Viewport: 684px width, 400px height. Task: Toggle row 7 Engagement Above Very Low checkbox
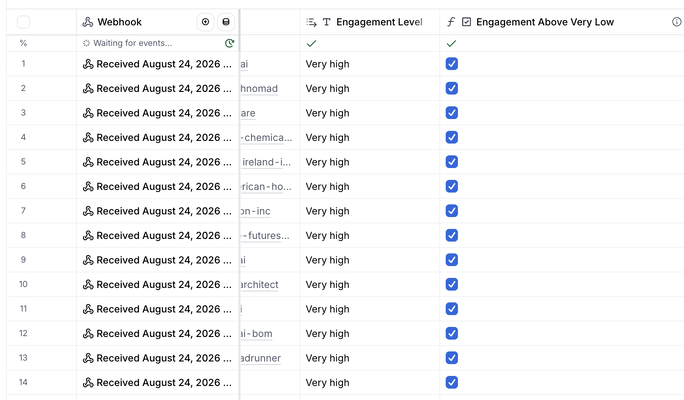pyautogui.click(x=451, y=211)
